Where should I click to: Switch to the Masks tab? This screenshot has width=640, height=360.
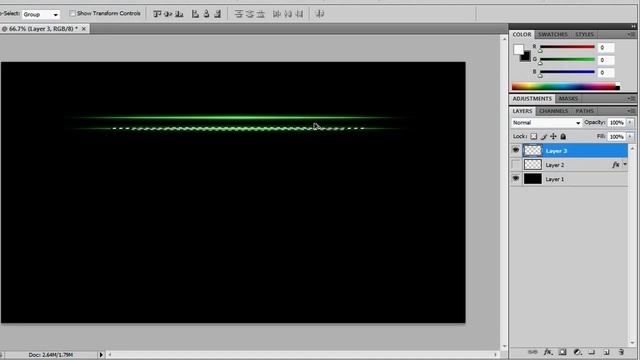[x=568, y=99]
